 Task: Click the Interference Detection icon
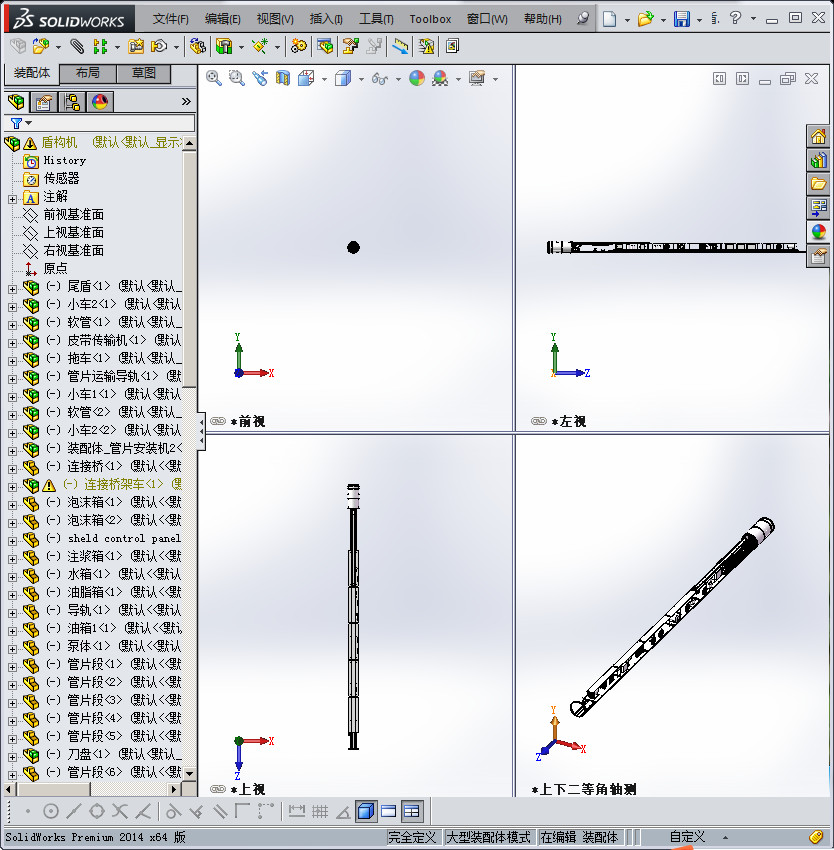pos(400,47)
